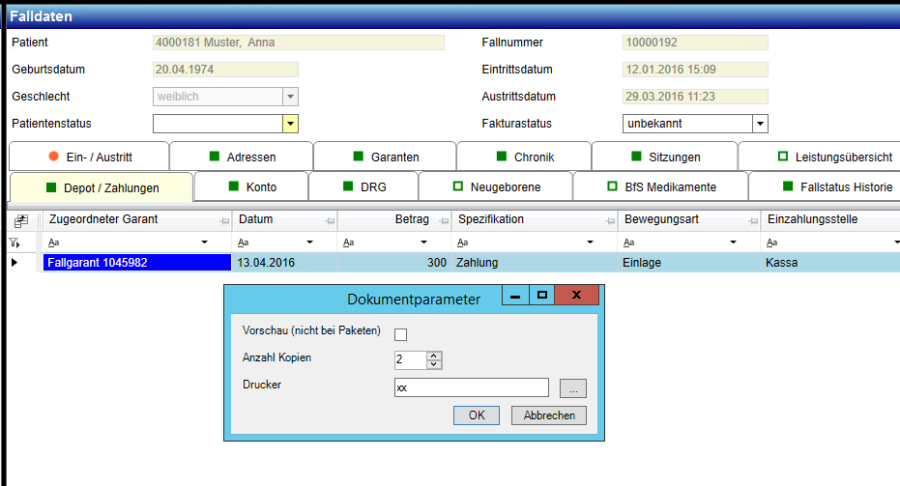Enable the Vorschau (nicht bei Paketen) checkbox

coord(401,335)
